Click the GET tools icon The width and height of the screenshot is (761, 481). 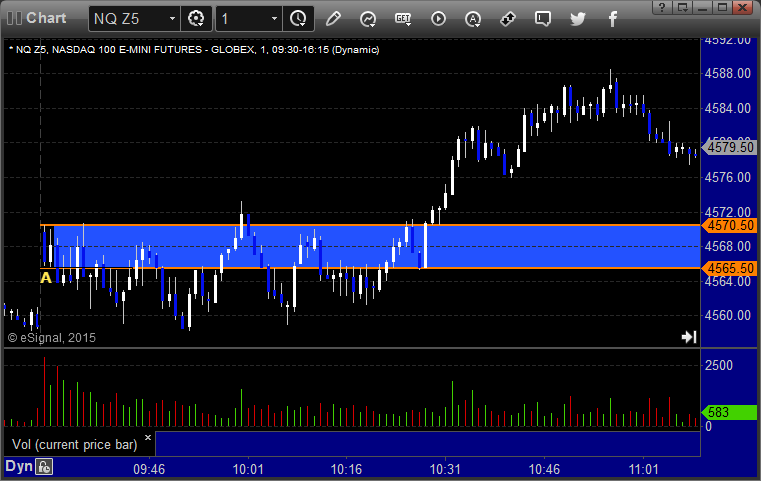pos(403,19)
